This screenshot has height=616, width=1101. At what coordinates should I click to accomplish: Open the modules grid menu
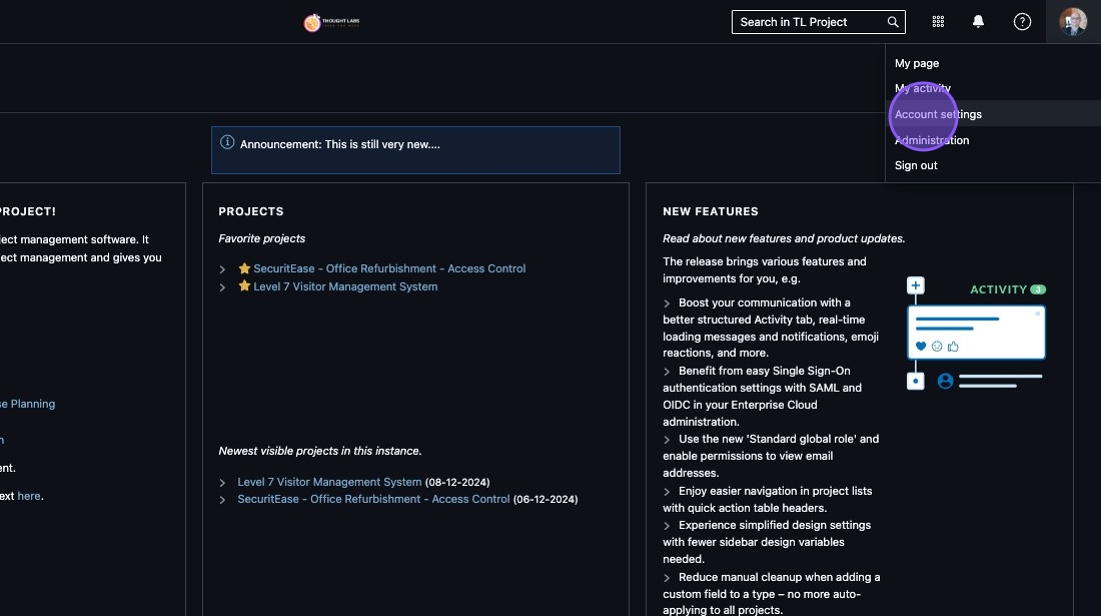pyautogui.click(x=938, y=22)
